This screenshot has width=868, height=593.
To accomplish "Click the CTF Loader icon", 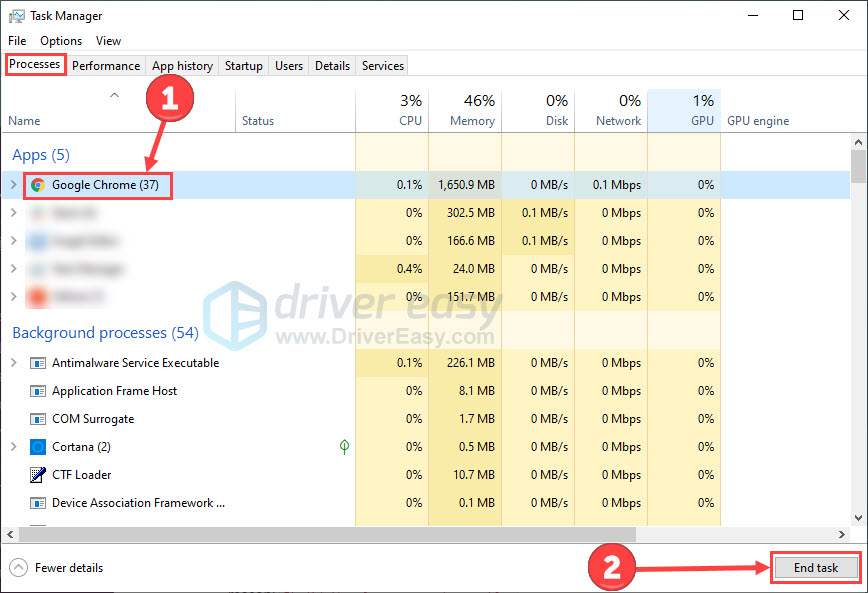I will (x=38, y=475).
